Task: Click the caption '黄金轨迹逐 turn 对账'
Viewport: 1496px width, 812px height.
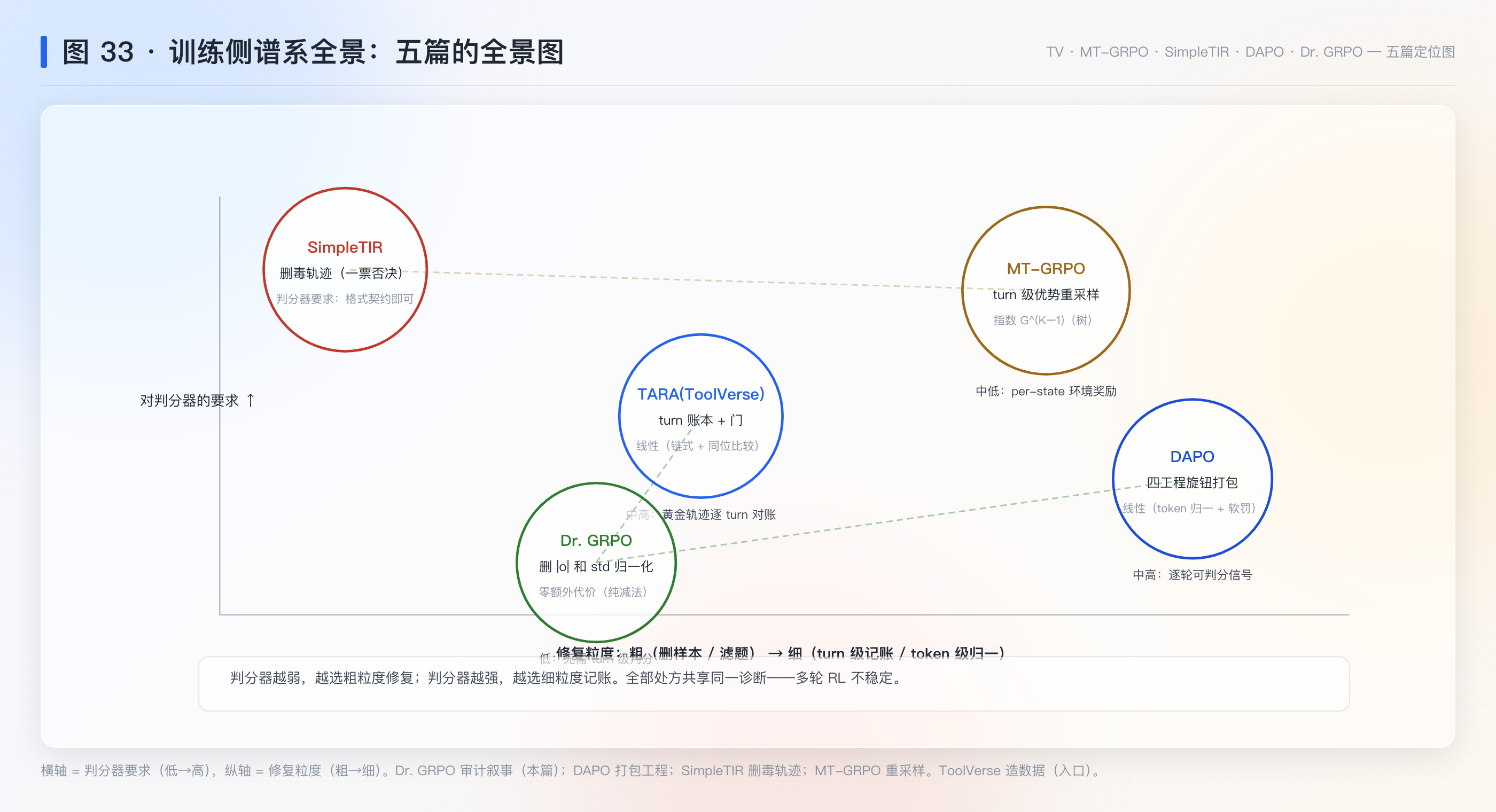Action: [719, 514]
